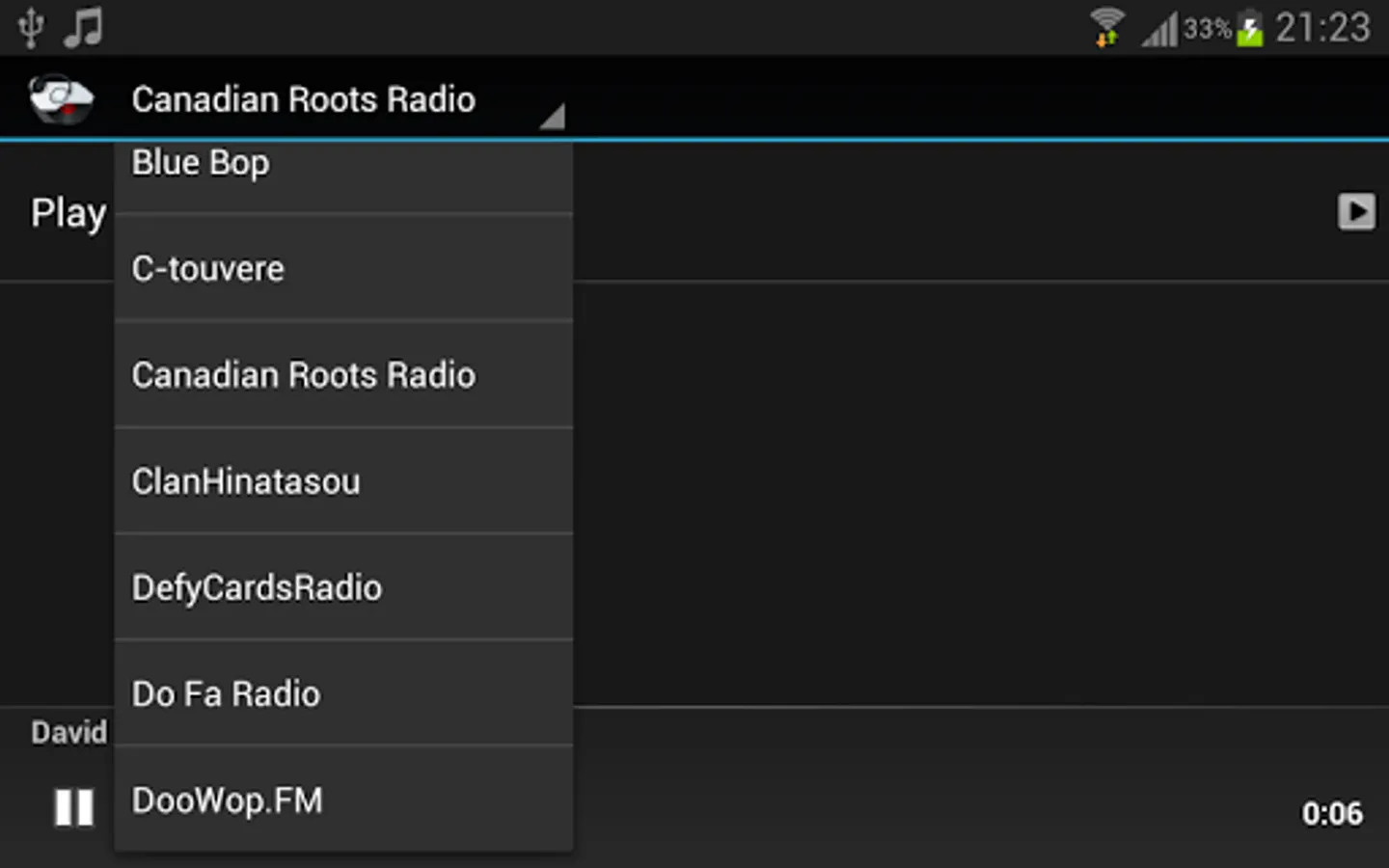
Task: Tap the USB connection status icon
Action: click(31, 27)
